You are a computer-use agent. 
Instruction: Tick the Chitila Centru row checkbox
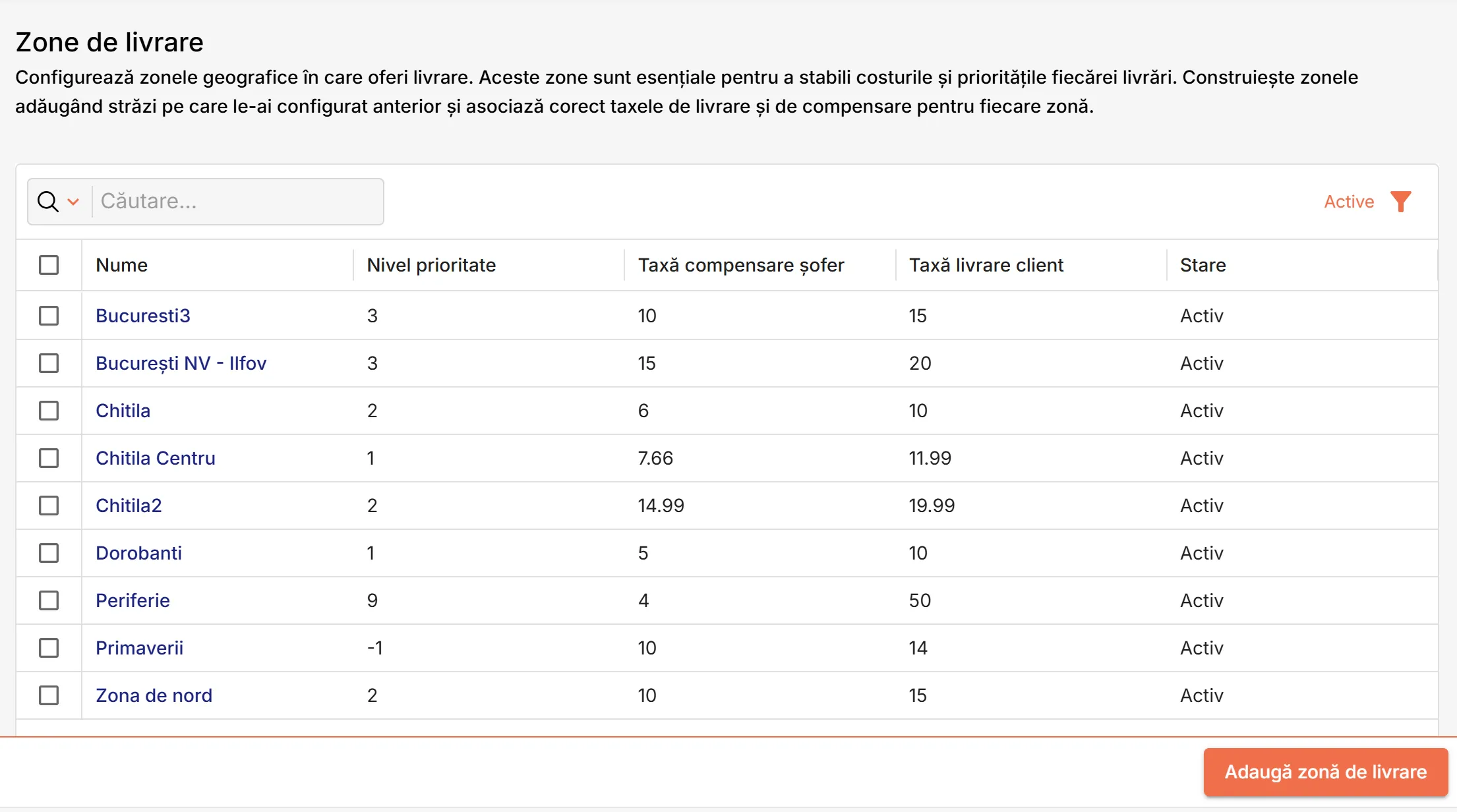coord(49,458)
